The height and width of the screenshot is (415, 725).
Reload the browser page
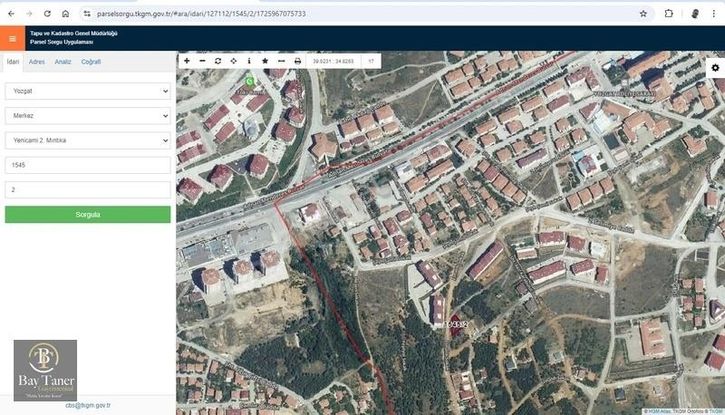click(x=47, y=14)
